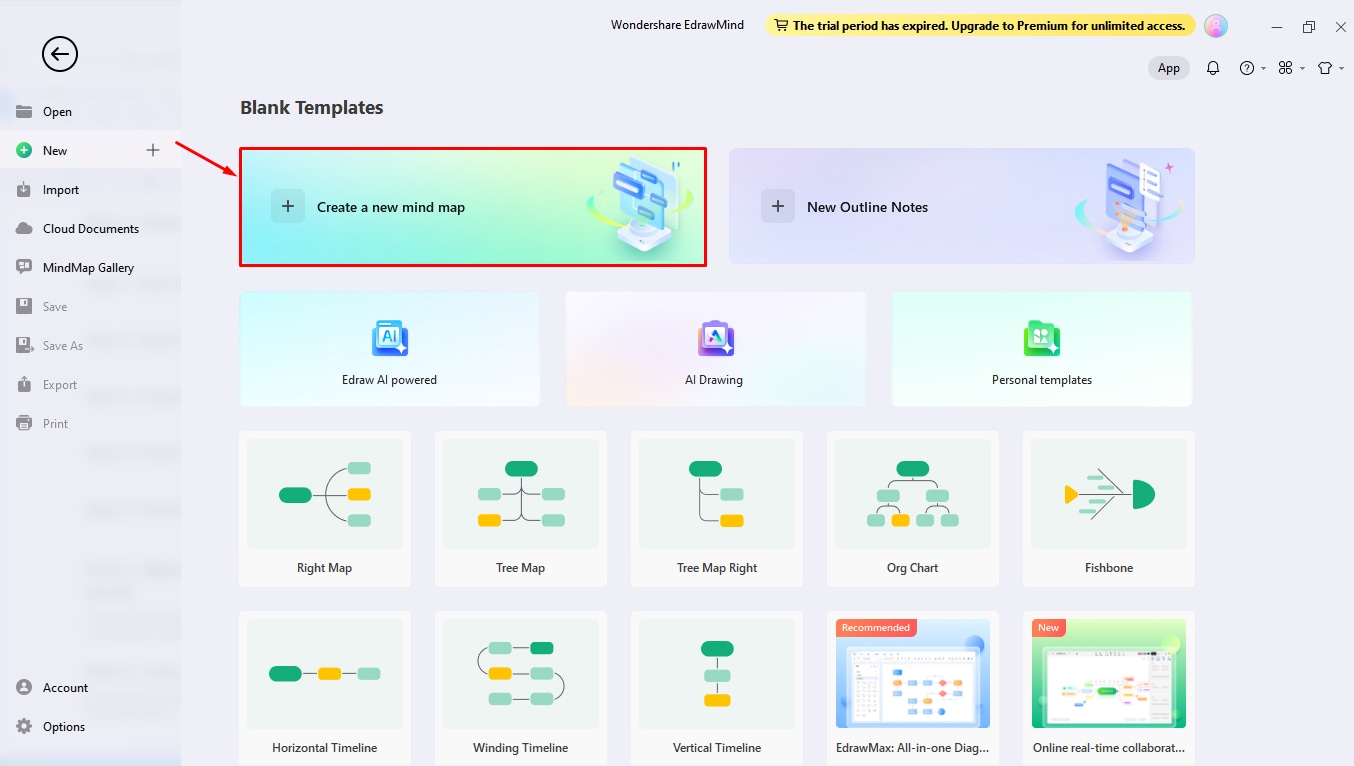Open Account settings in sidebar
Image resolution: width=1354 pixels, height=766 pixels.
tap(90, 687)
